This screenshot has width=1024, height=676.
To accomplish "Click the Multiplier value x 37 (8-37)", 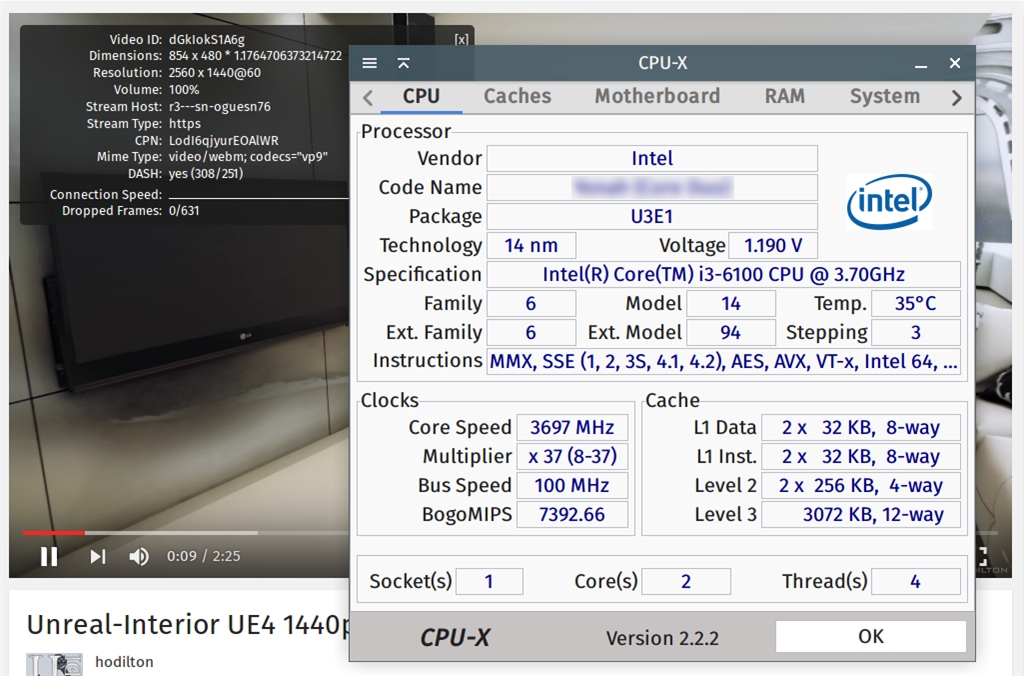I will [572, 457].
